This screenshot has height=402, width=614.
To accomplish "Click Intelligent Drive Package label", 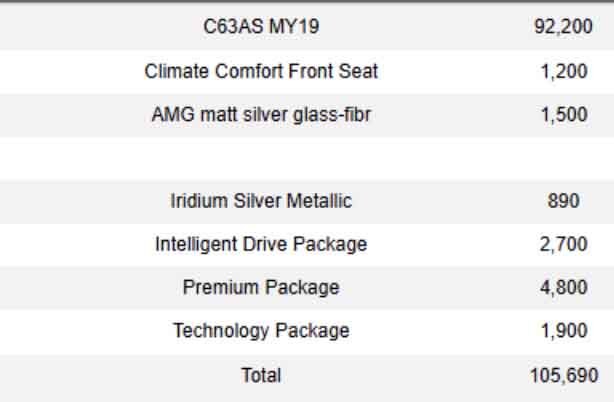I will pos(261,244).
